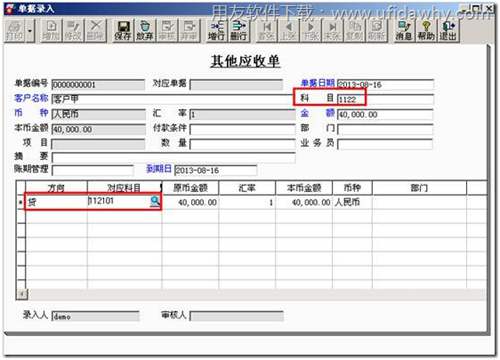Click the 到期日 field showing 2013-08-16

216,170
